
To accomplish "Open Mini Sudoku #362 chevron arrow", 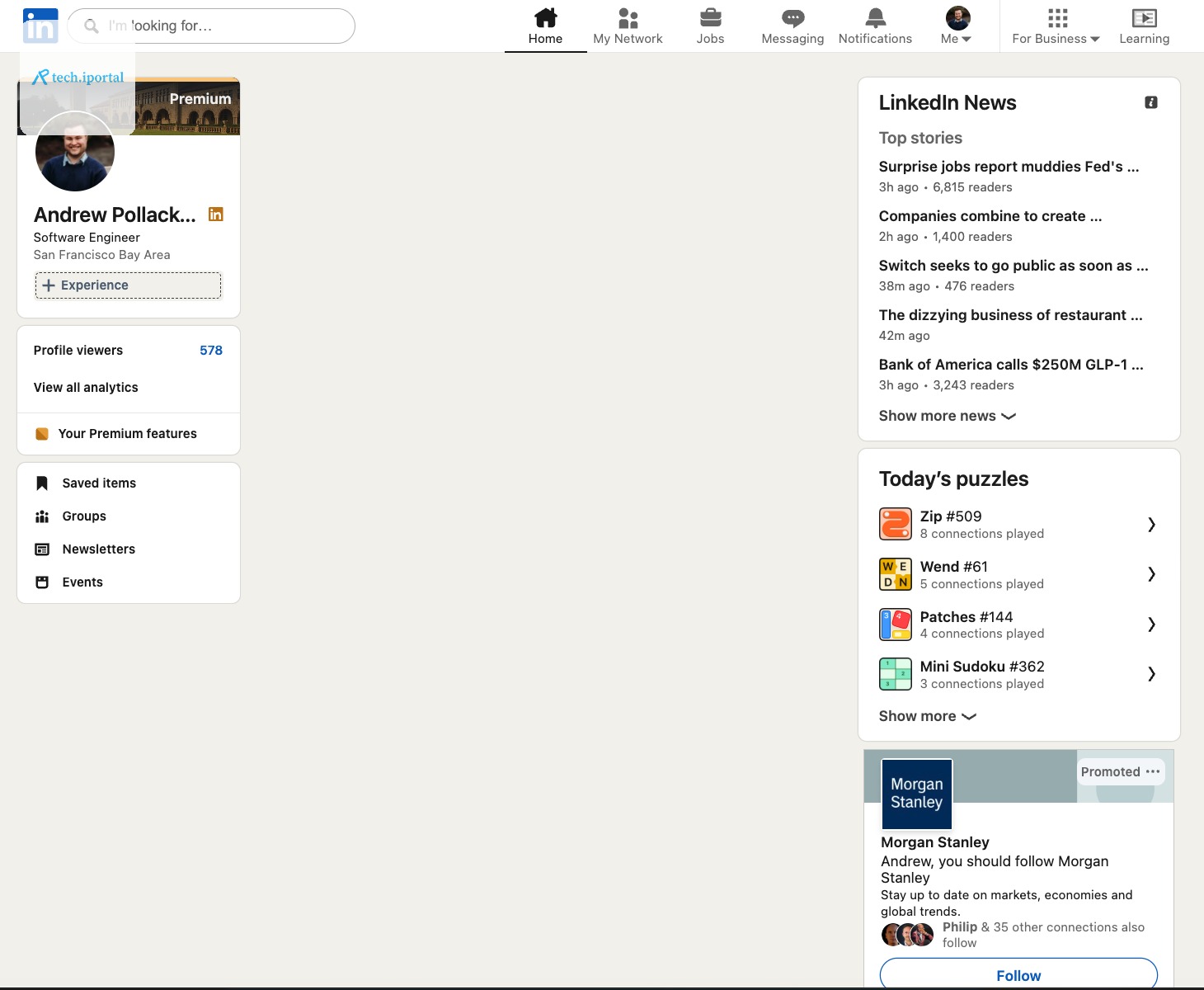I will tap(1152, 674).
